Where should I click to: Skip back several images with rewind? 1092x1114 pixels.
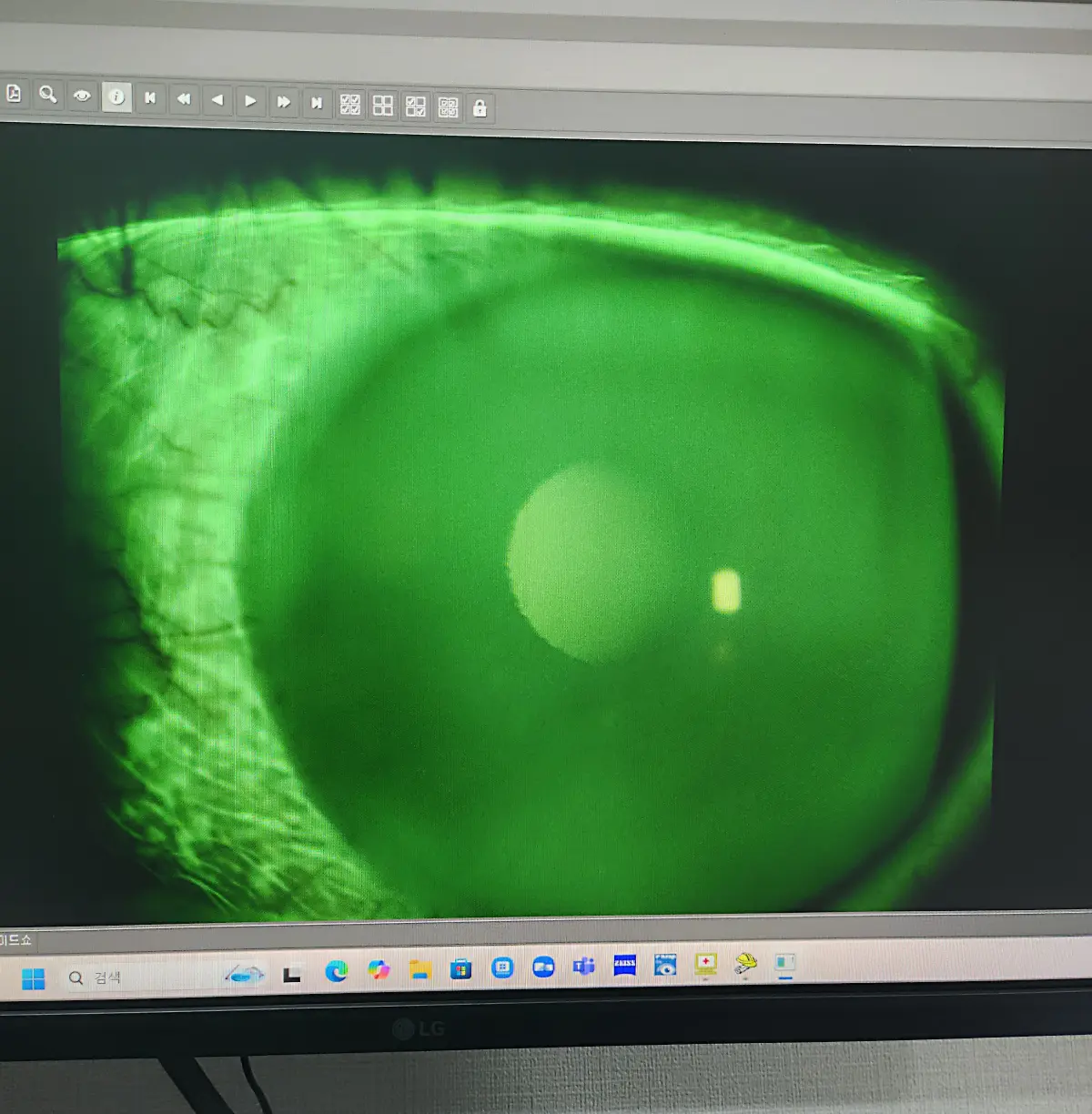click(x=184, y=98)
